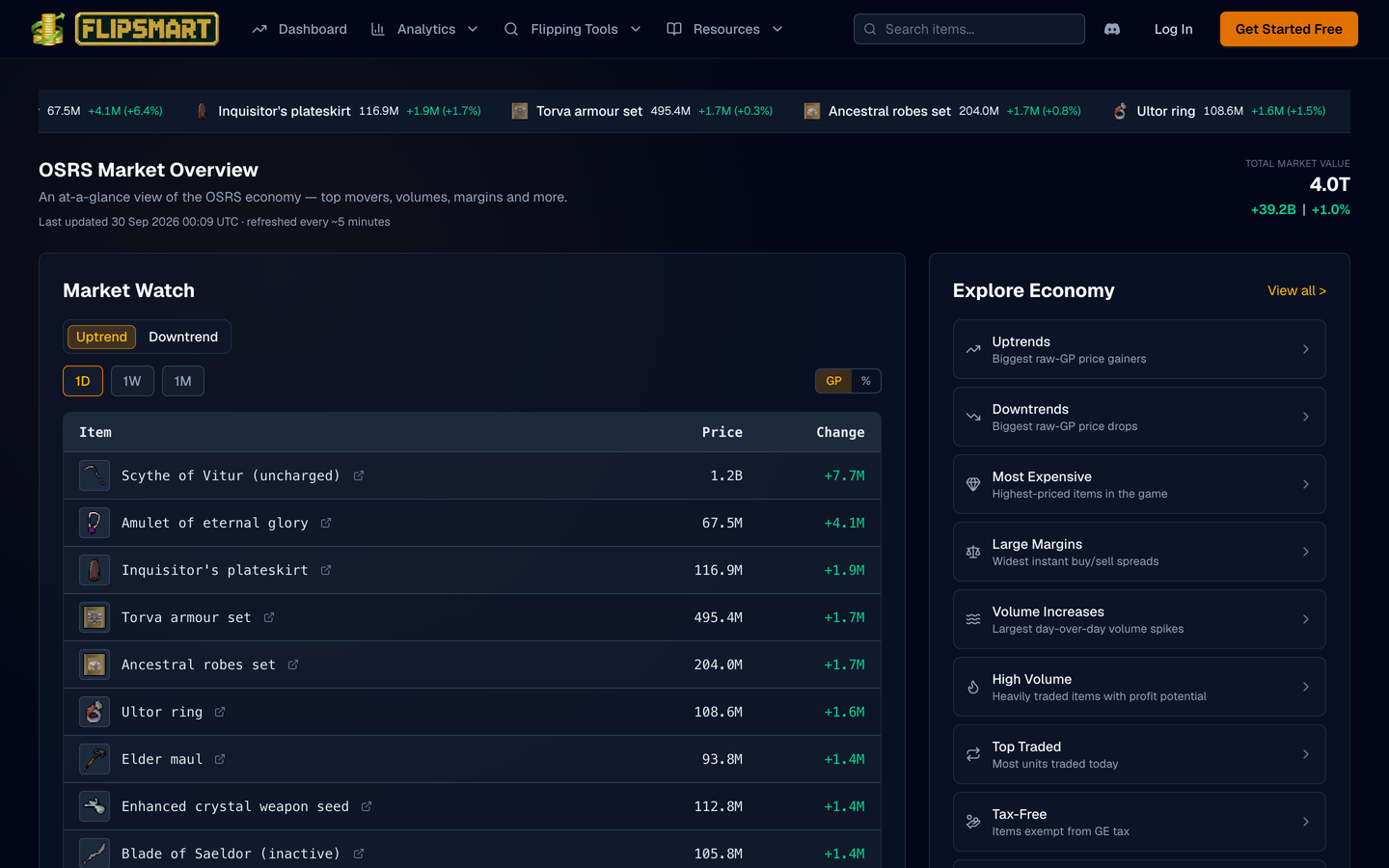Viewport: 1389px width, 868px height.
Task: Click the Top Traded repeat icon
Action: (x=973, y=754)
